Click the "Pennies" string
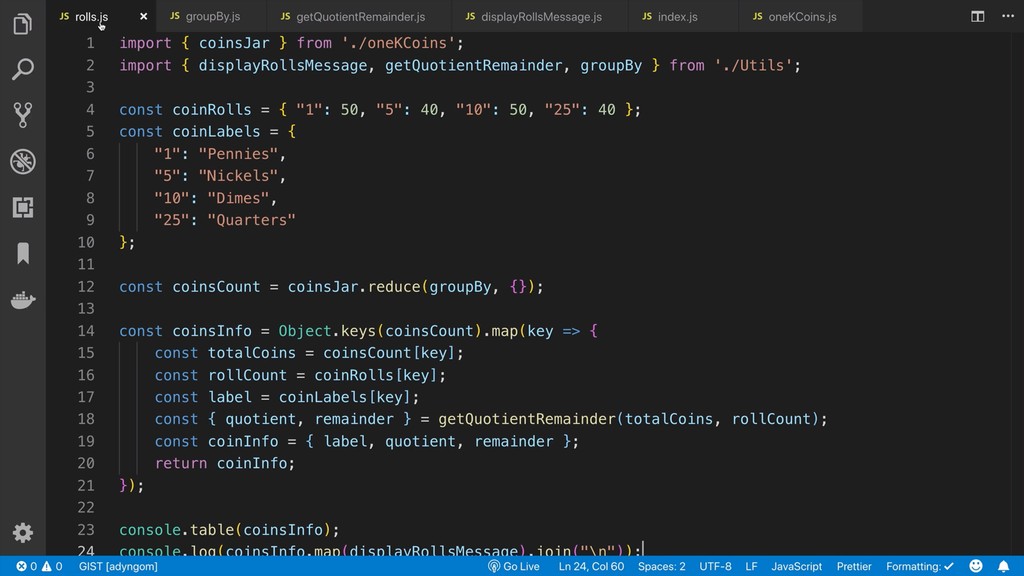This screenshot has height=576, width=1024. tap(238, 154)
